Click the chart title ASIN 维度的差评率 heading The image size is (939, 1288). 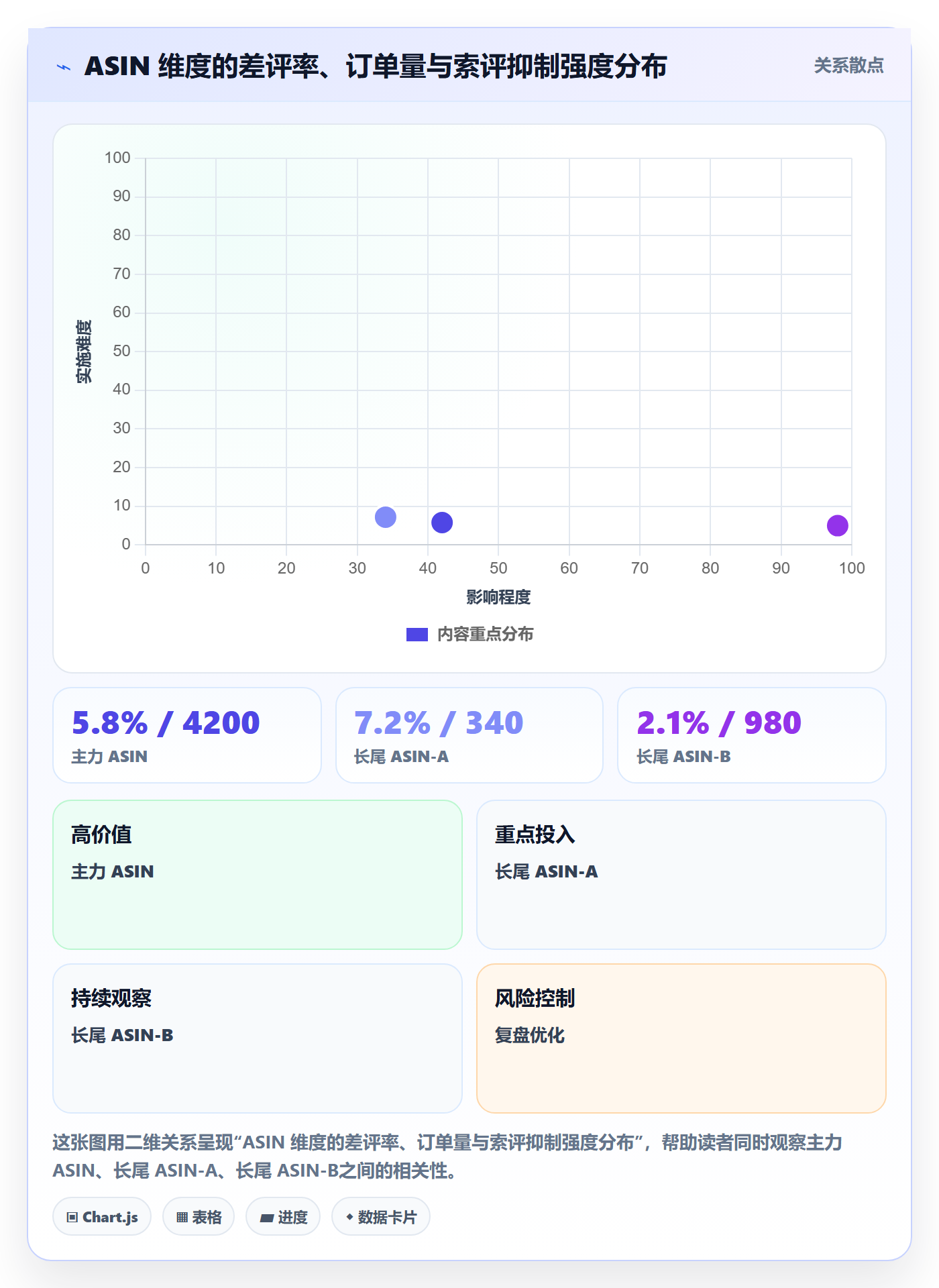click(376, 66)
